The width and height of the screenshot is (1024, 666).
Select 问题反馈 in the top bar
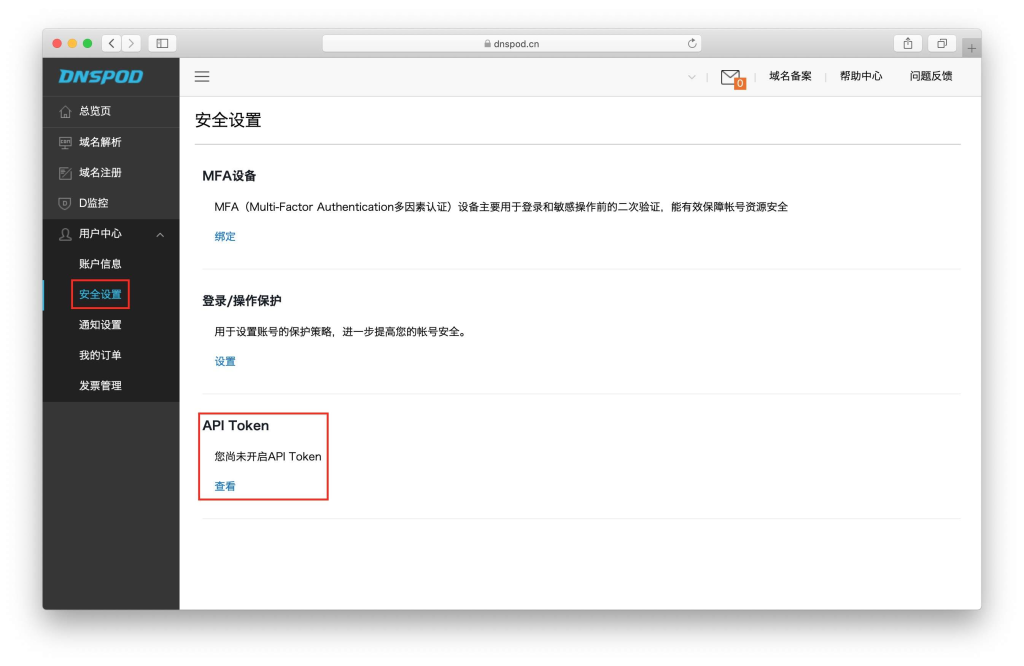click(x=931, y=76)
